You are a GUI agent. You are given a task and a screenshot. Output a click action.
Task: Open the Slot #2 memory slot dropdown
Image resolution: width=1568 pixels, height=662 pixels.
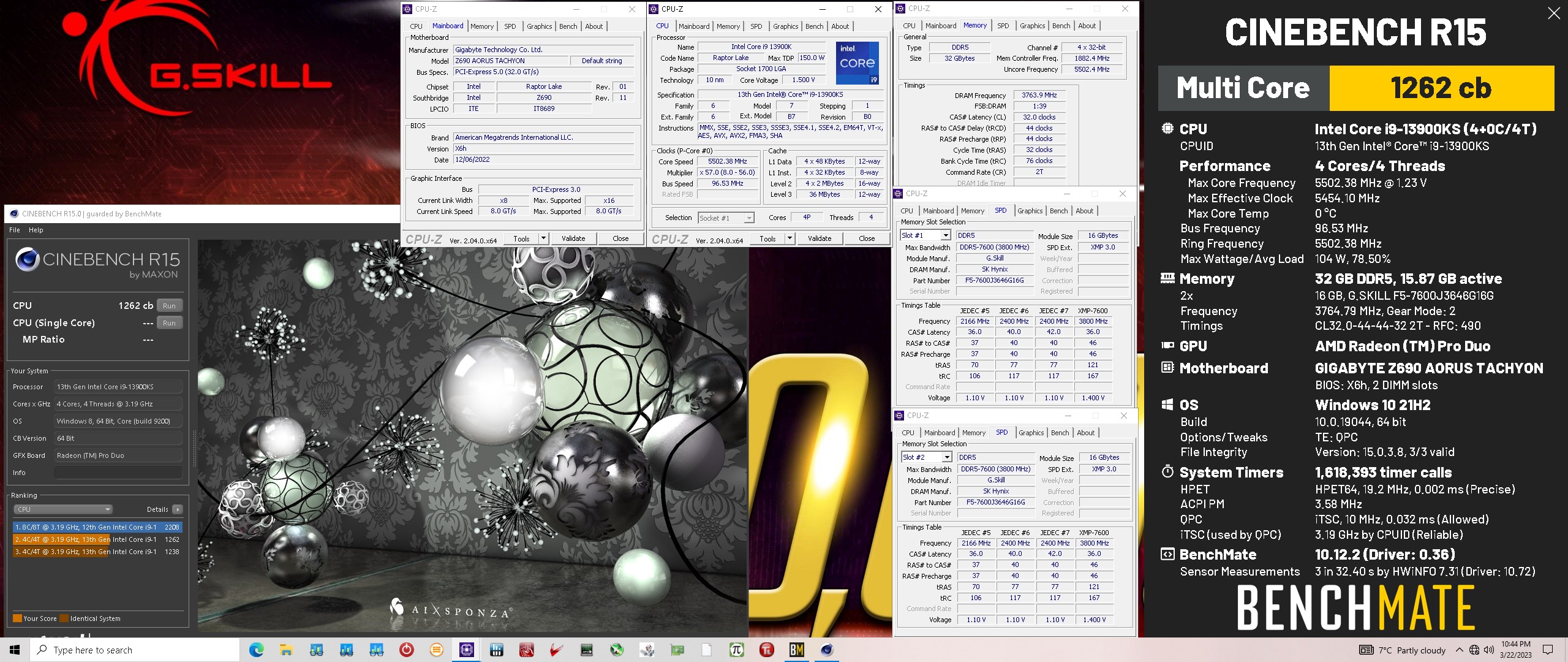[x=947, y=457]
